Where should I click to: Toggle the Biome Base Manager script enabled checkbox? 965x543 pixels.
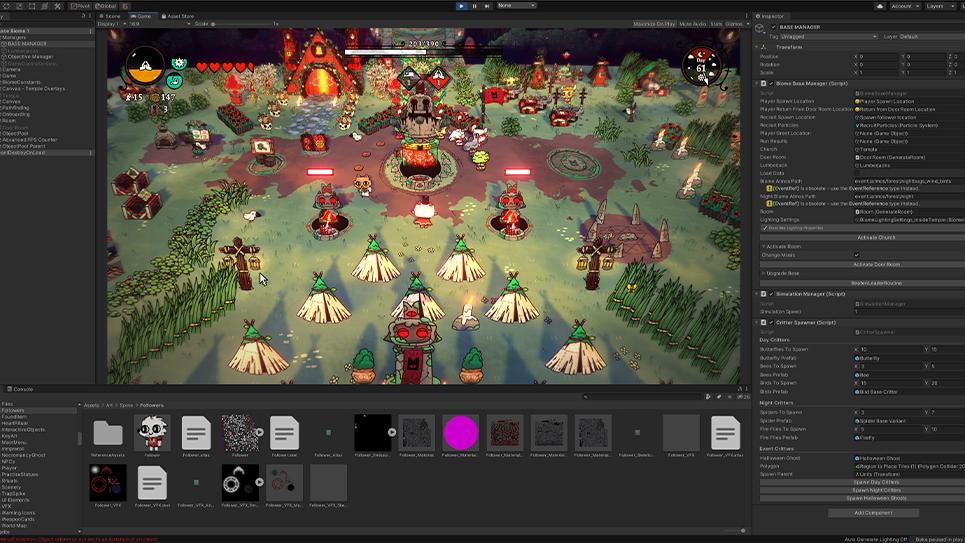tap(771, 83)
